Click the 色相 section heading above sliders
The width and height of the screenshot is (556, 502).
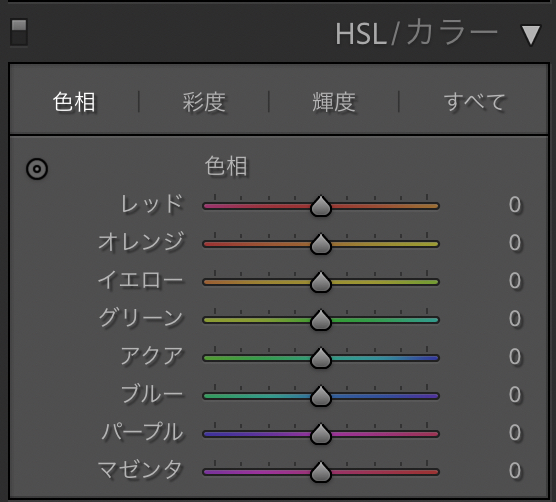[226, 166]
